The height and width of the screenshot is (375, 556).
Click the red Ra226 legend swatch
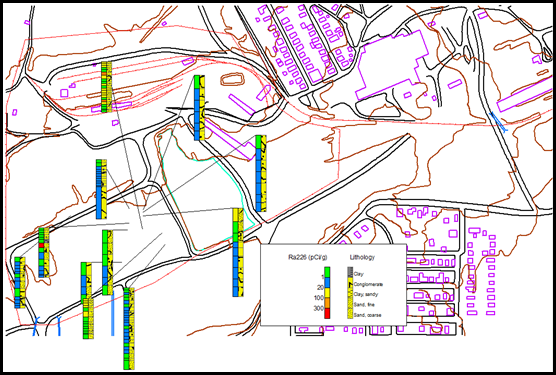[327, 313]
